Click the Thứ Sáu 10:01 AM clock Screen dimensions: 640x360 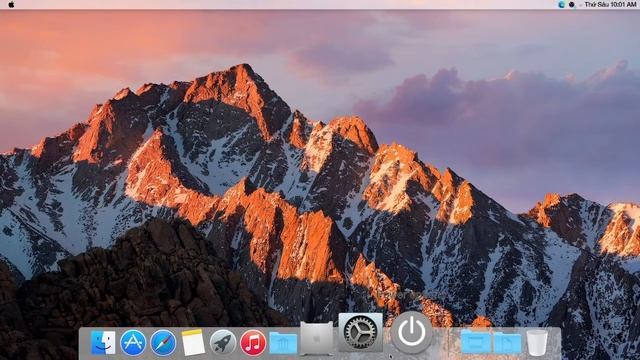tap(610, 4)
